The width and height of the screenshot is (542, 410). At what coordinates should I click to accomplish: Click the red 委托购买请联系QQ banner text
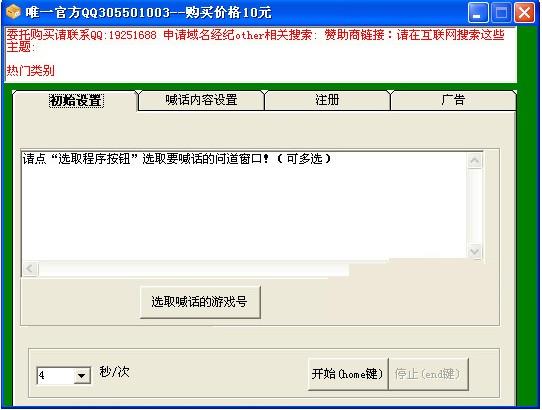82,35
